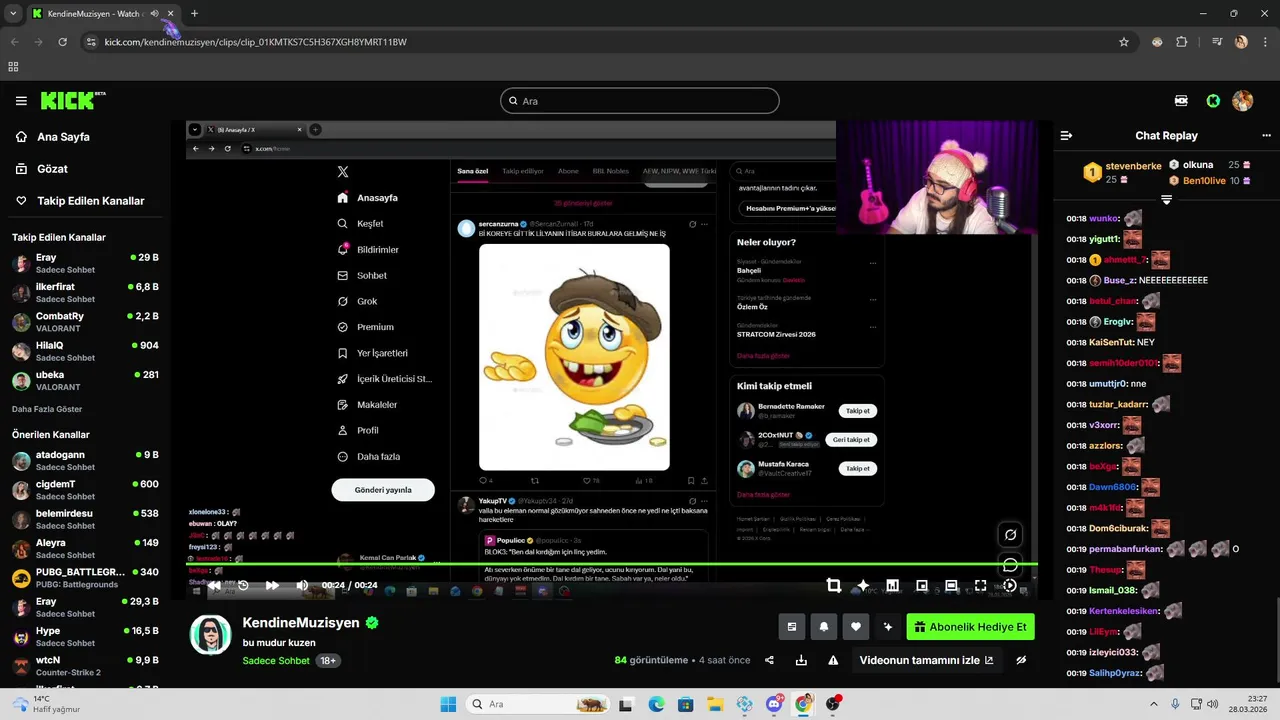
Task: Open belemirdesu recommended channel
Action: point(85,519)
